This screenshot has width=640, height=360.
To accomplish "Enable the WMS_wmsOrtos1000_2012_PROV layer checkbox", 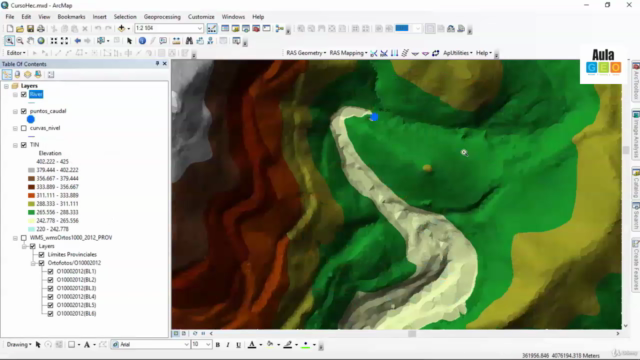I will pyautogui.click(x=24, y=238).
